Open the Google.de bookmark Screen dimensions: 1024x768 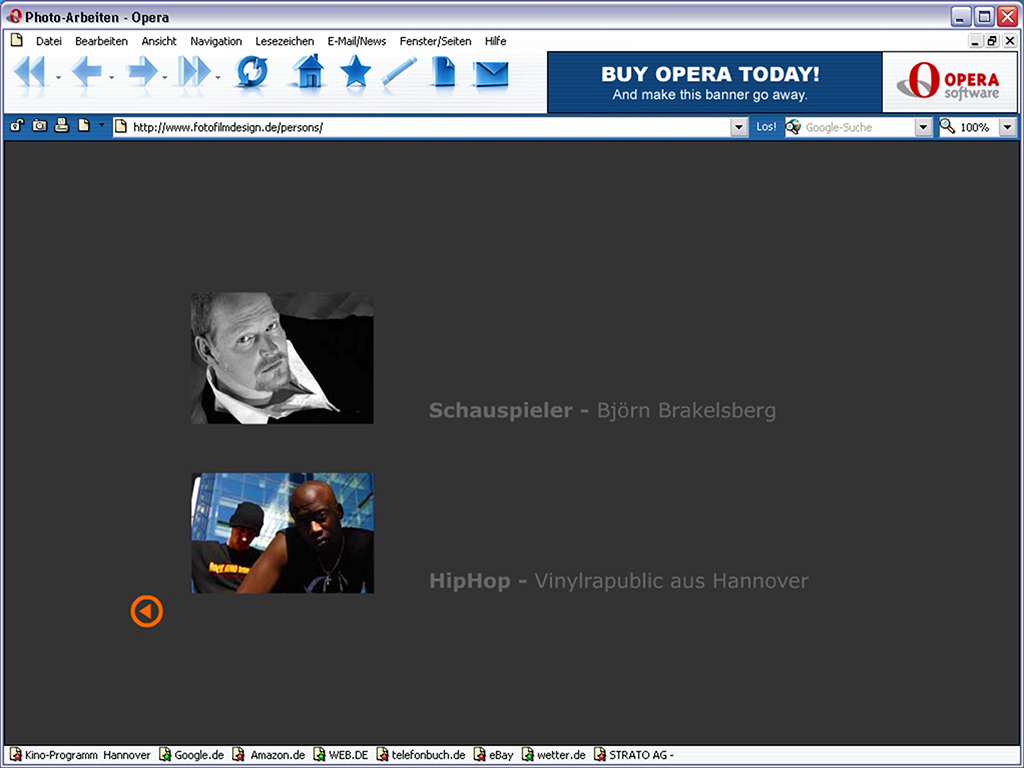pyautogui.click(x=192, y=755)
